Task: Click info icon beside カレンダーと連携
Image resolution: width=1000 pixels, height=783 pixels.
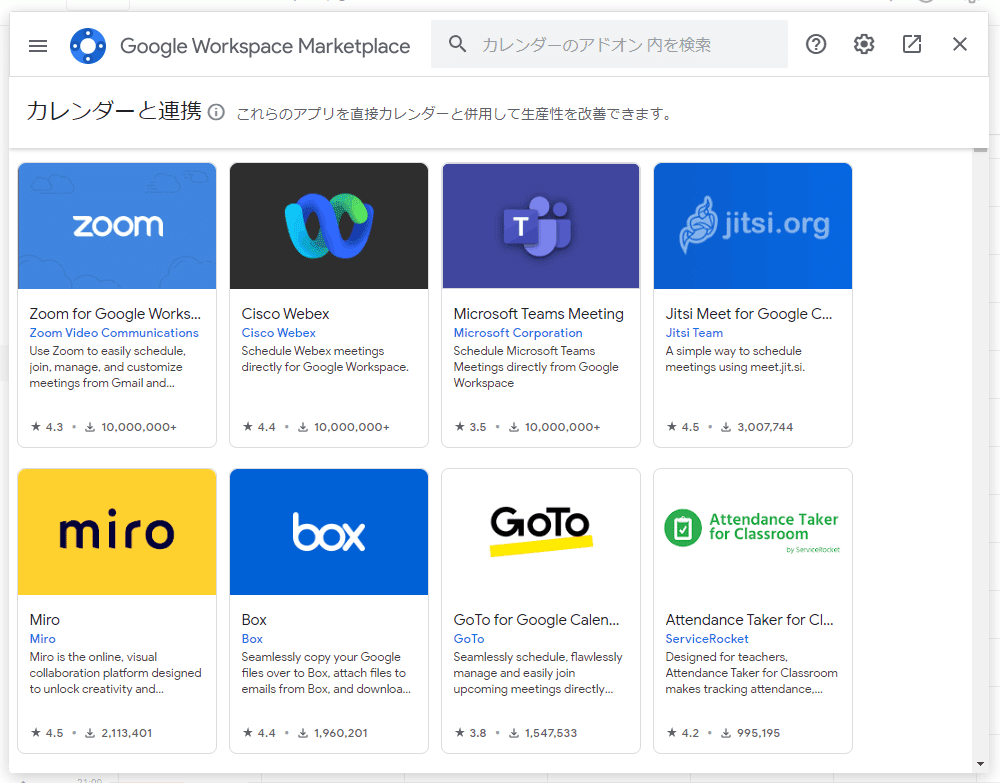Action: click(216, 112)
